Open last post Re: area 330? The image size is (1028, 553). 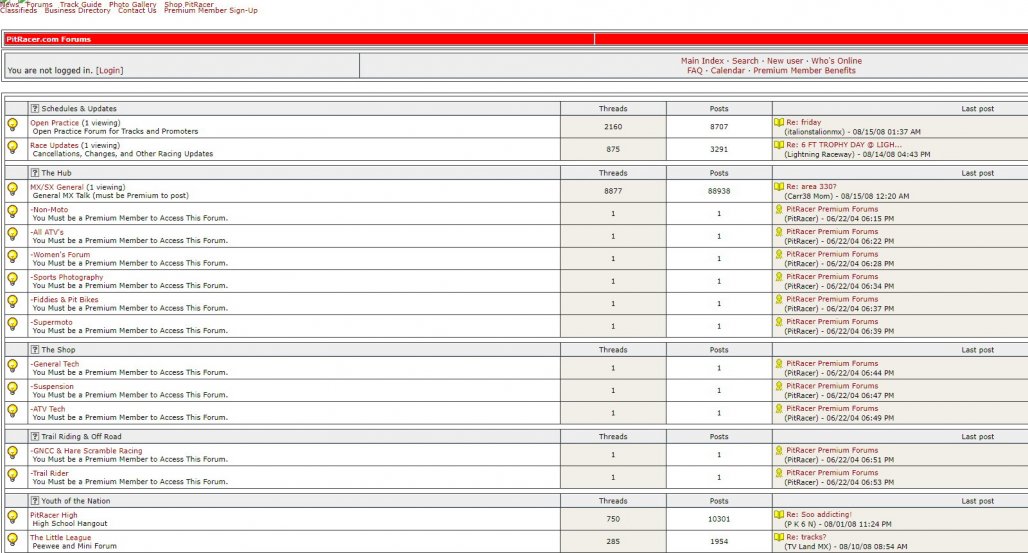click(812, 186)
